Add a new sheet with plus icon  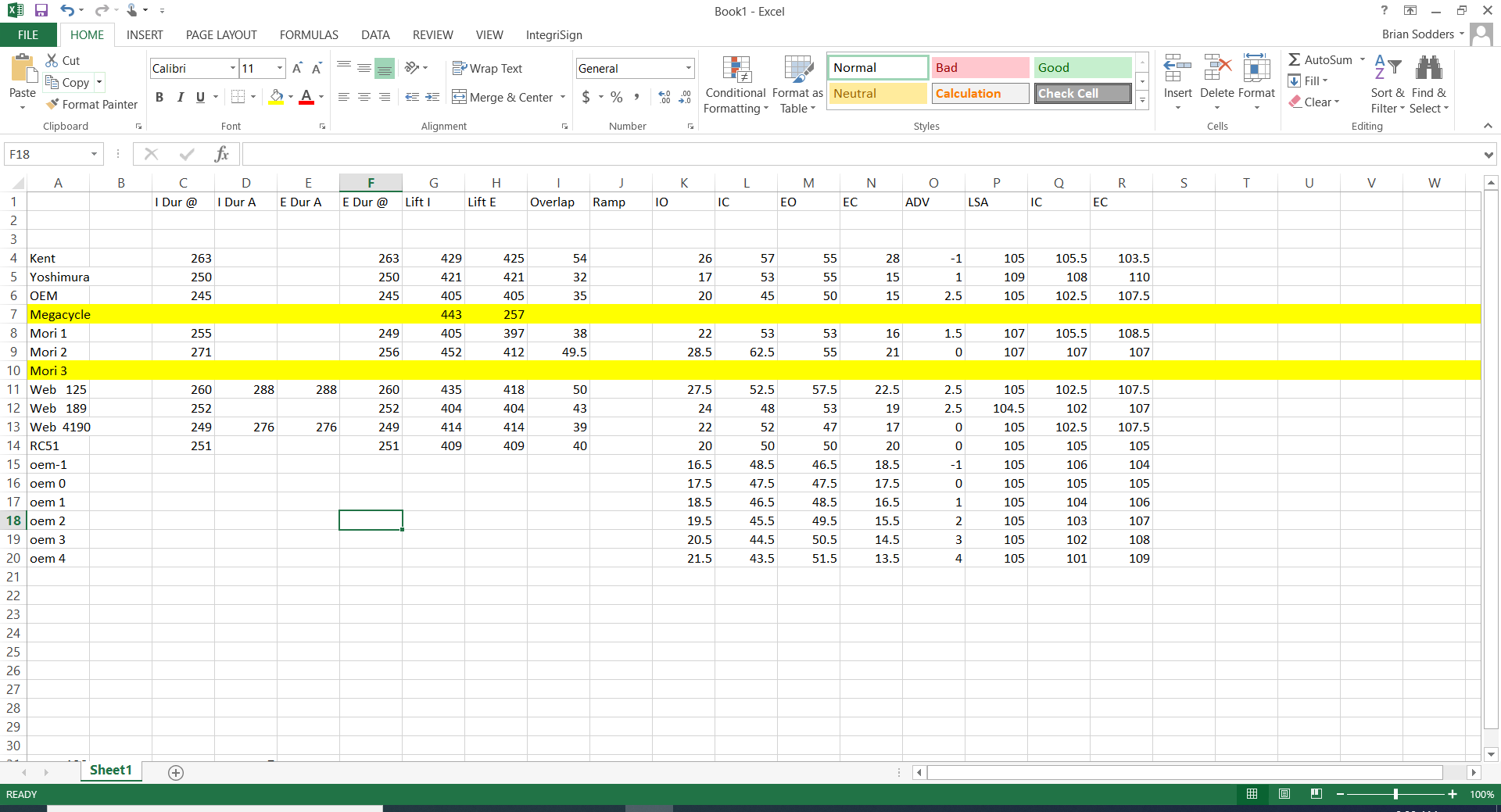pyautogui.click(x=176, y=773)
